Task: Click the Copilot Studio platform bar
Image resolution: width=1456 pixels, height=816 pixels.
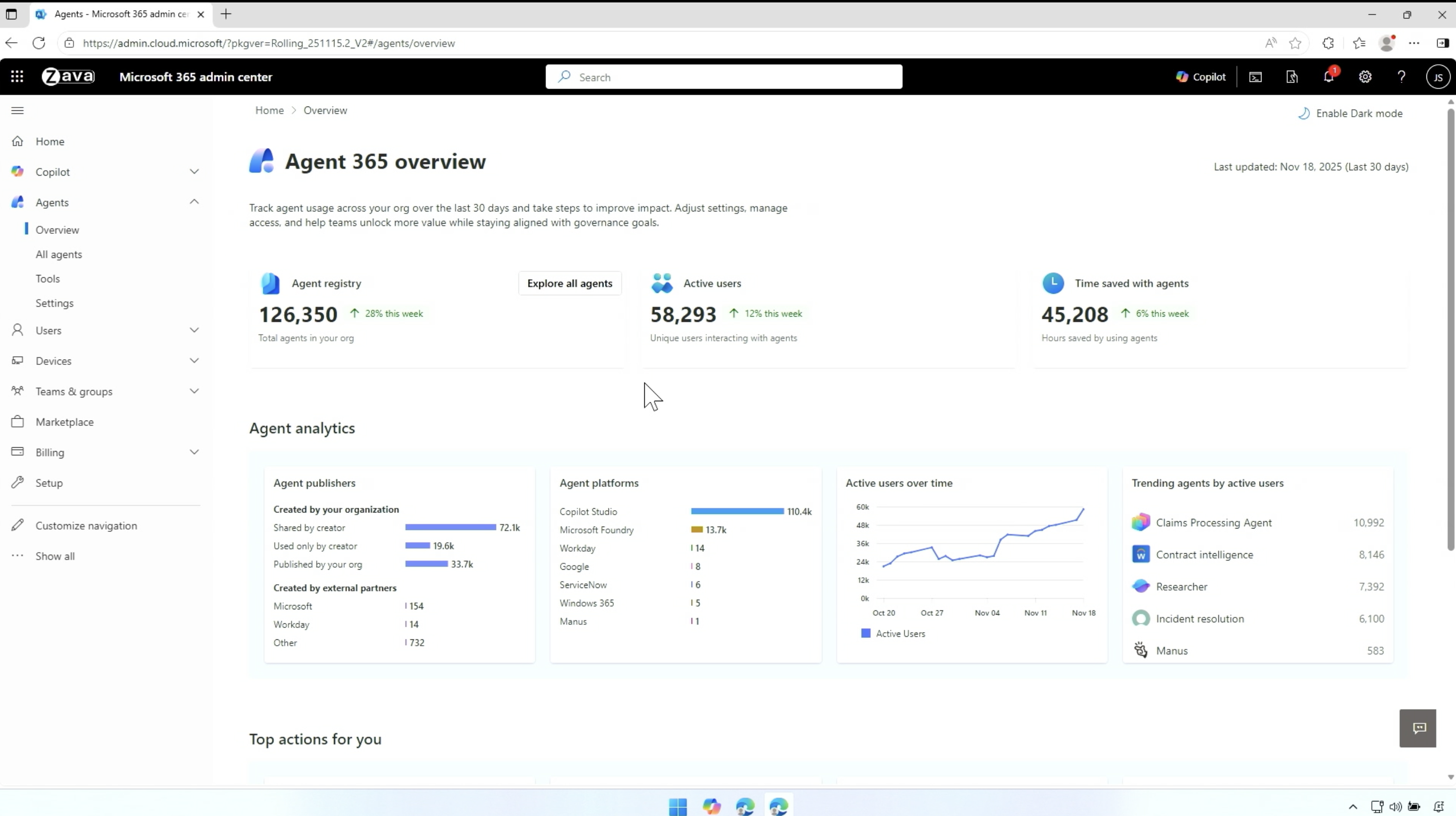Action: [737, 512]
